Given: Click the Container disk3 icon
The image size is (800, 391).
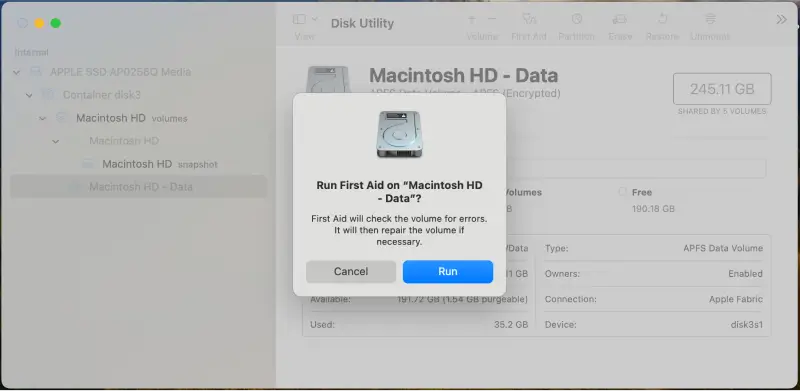Looking at the screenshot, I should coord(48,95).
